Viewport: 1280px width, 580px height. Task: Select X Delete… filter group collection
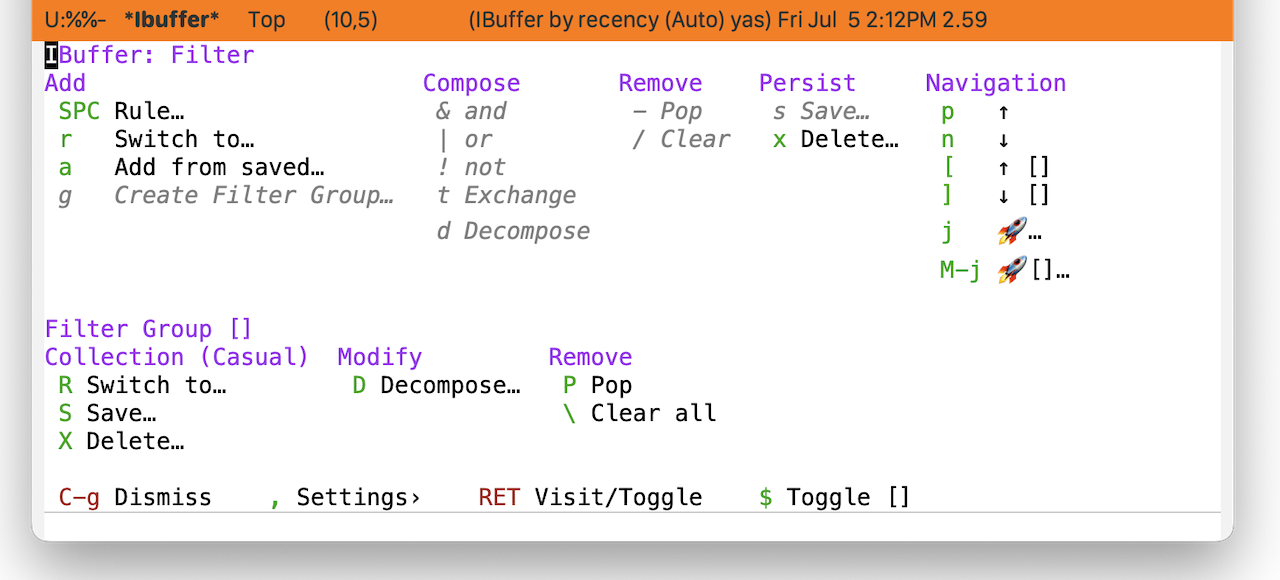121,441
